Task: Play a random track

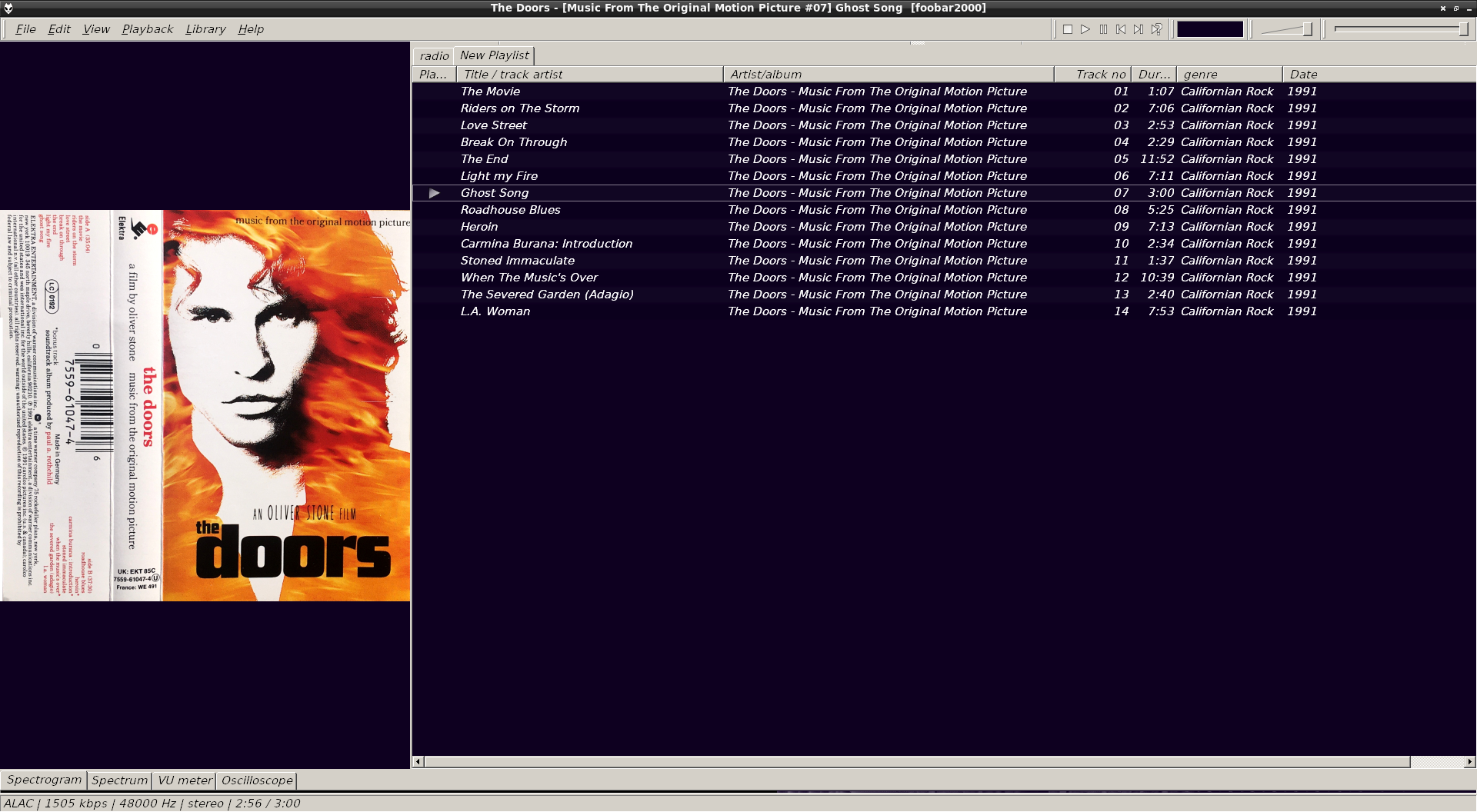Action: tap(1156, 29)
